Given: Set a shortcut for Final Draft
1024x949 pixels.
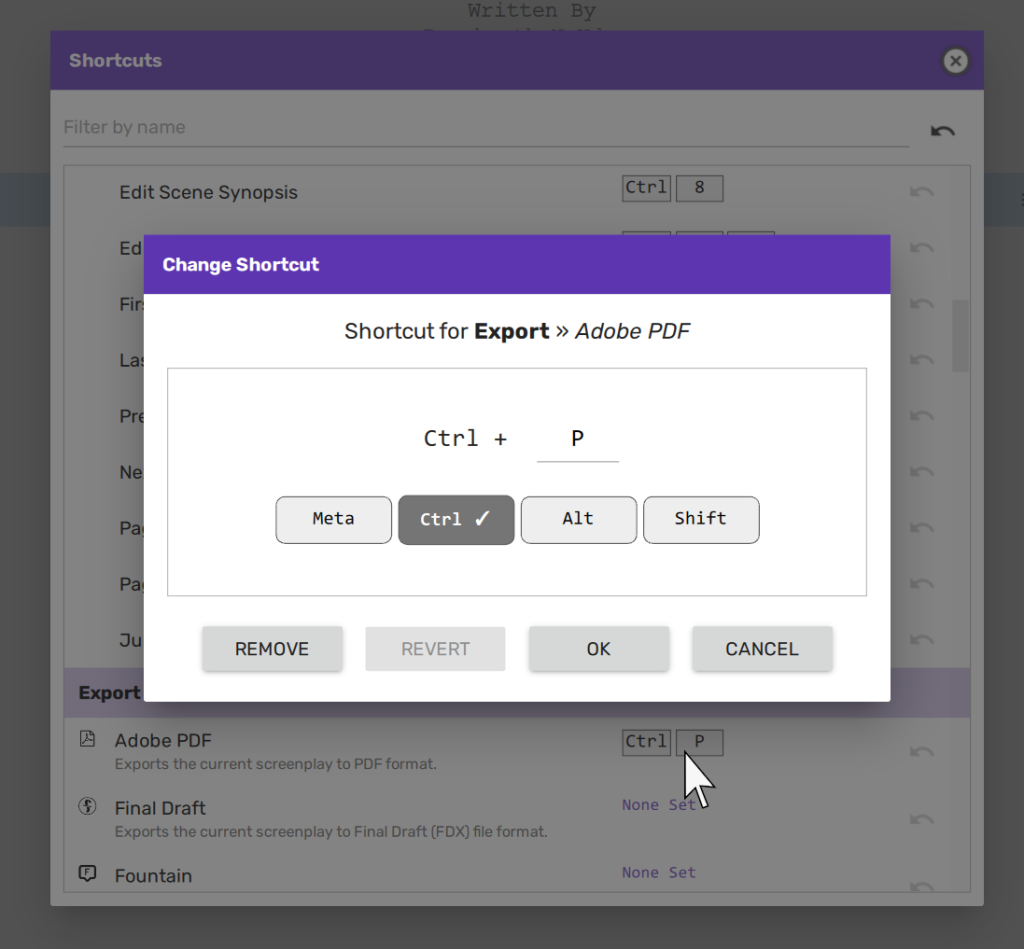Looking at the screenshot, I should tap(658, 805).
